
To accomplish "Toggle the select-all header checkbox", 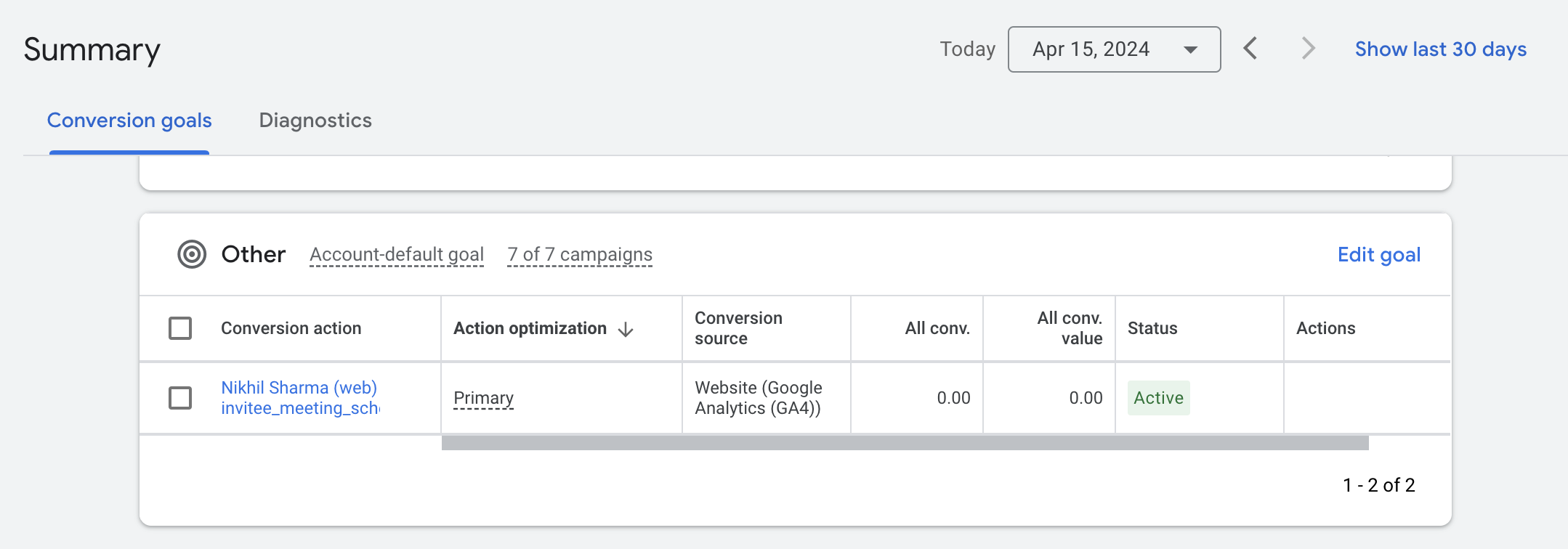I will point(180,328).
